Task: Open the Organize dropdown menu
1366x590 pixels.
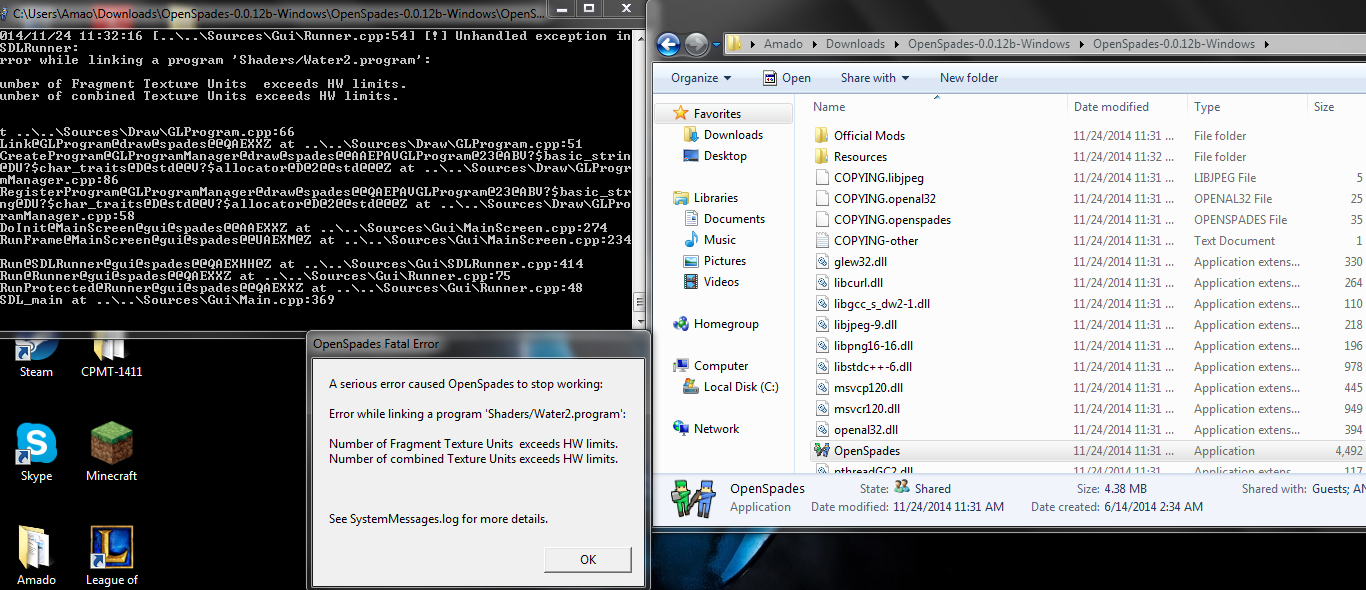Action: click(x=700, y=78)
